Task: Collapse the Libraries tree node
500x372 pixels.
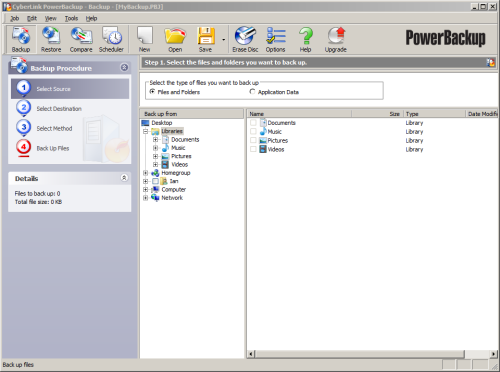Action: [146, 131]
